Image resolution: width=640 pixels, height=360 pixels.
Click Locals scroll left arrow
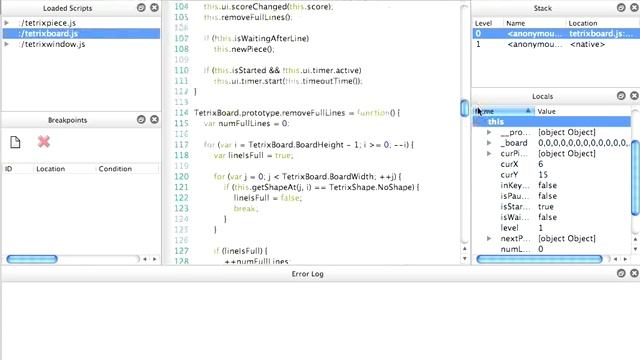pyautogui.click(x=616, y=259)
